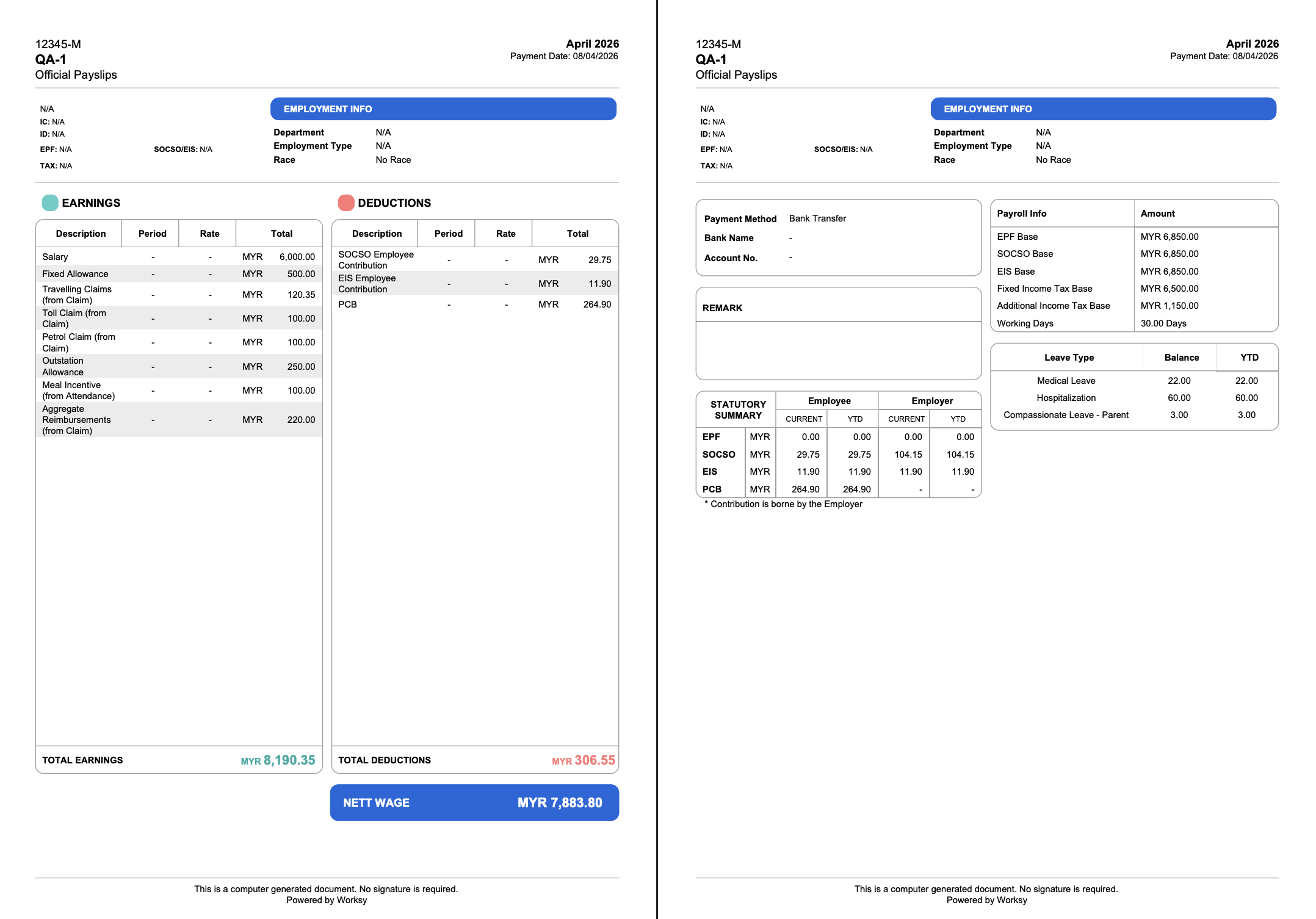Screen dimensions: 1316x919
Task: Click the April 2026 header on left page
Action: (592, 44)
